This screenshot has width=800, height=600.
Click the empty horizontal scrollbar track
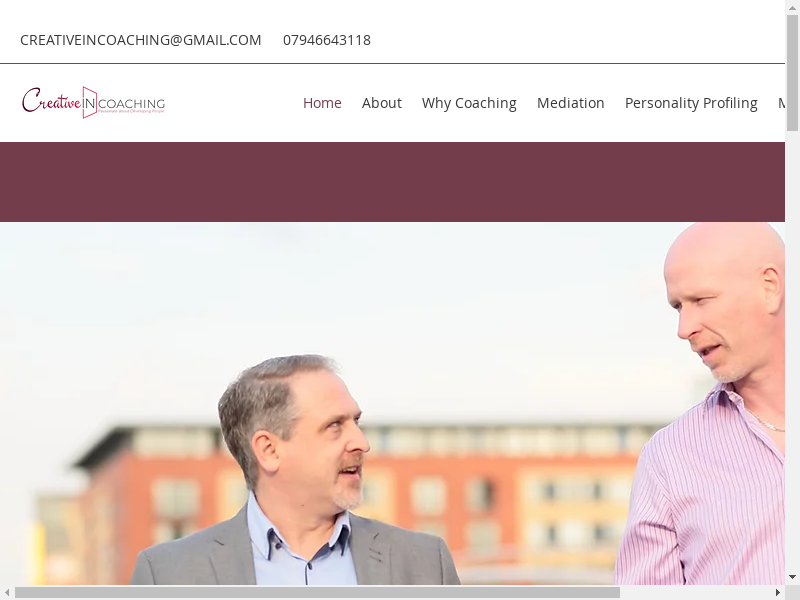[695, 592]
